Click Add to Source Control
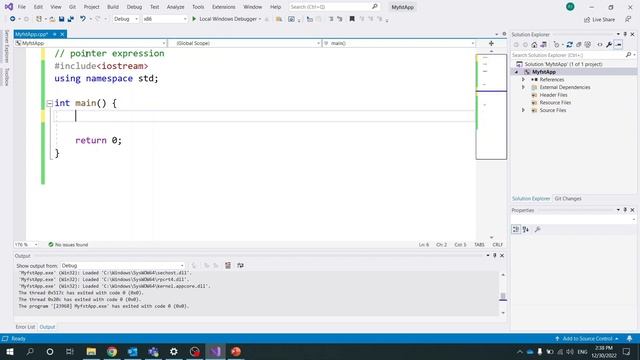 coord(587,339)
